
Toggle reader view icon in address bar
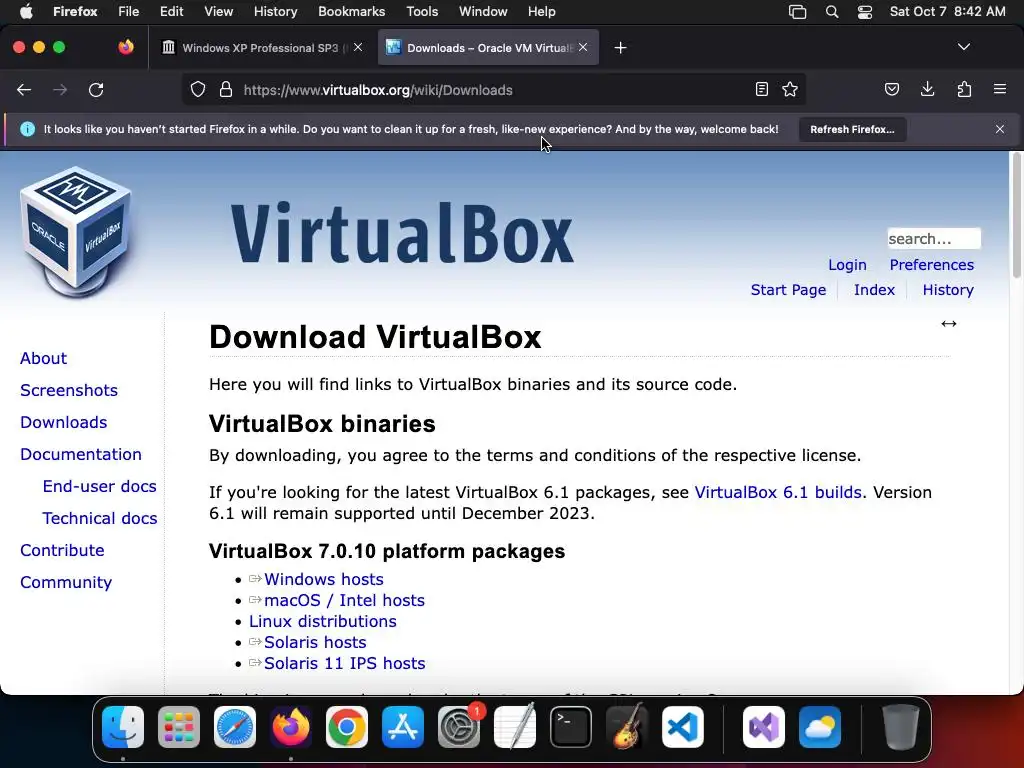pyautogui.click(x=761, y=89)
